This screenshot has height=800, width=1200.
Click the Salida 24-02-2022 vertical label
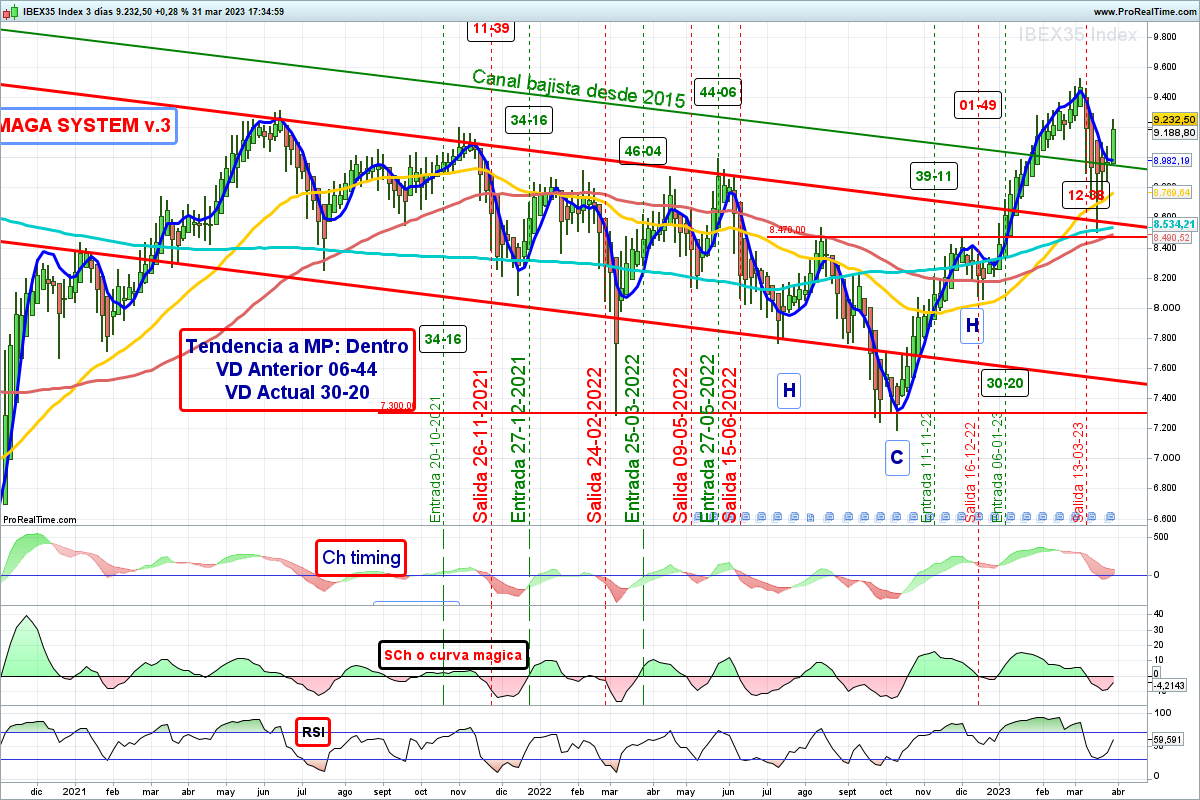tap(594, 445)
